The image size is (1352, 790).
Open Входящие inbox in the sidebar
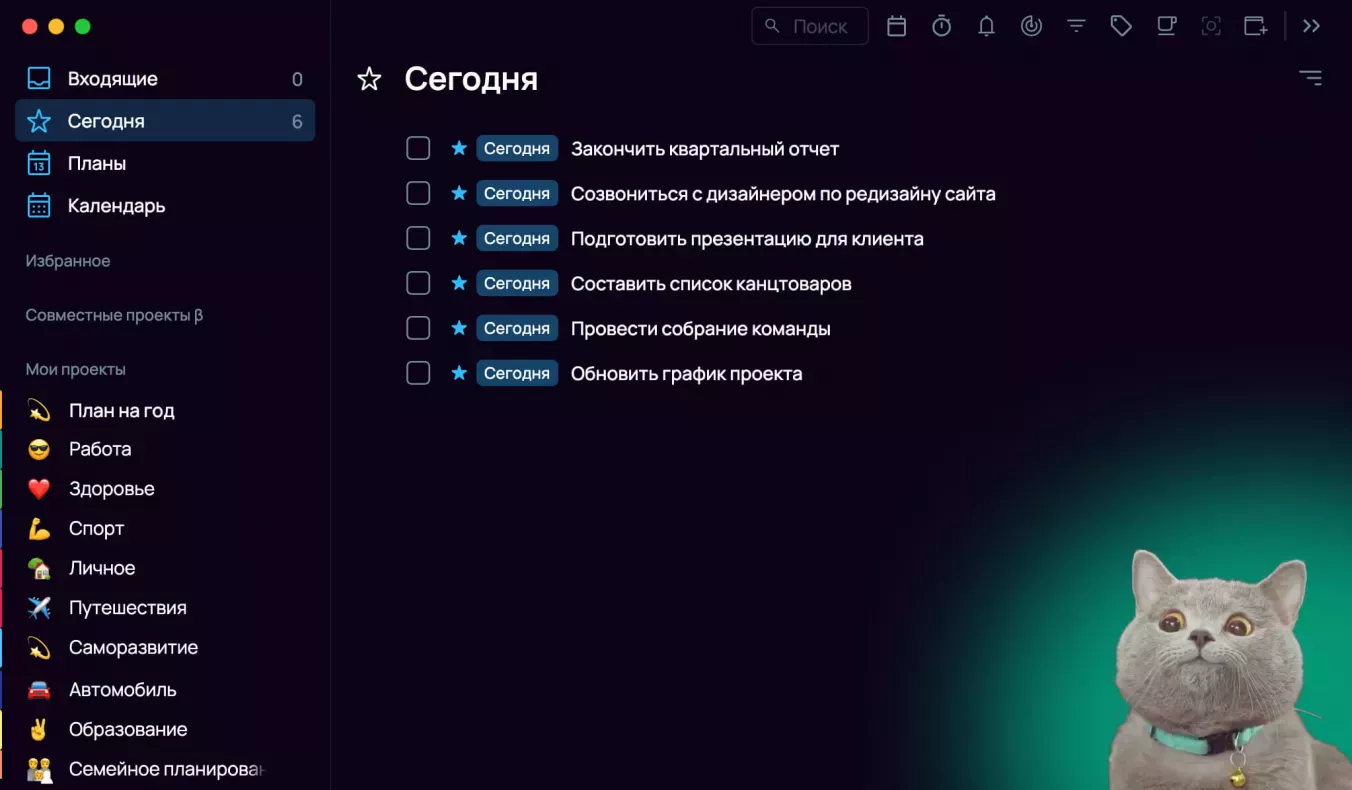[x=165, y=79]
